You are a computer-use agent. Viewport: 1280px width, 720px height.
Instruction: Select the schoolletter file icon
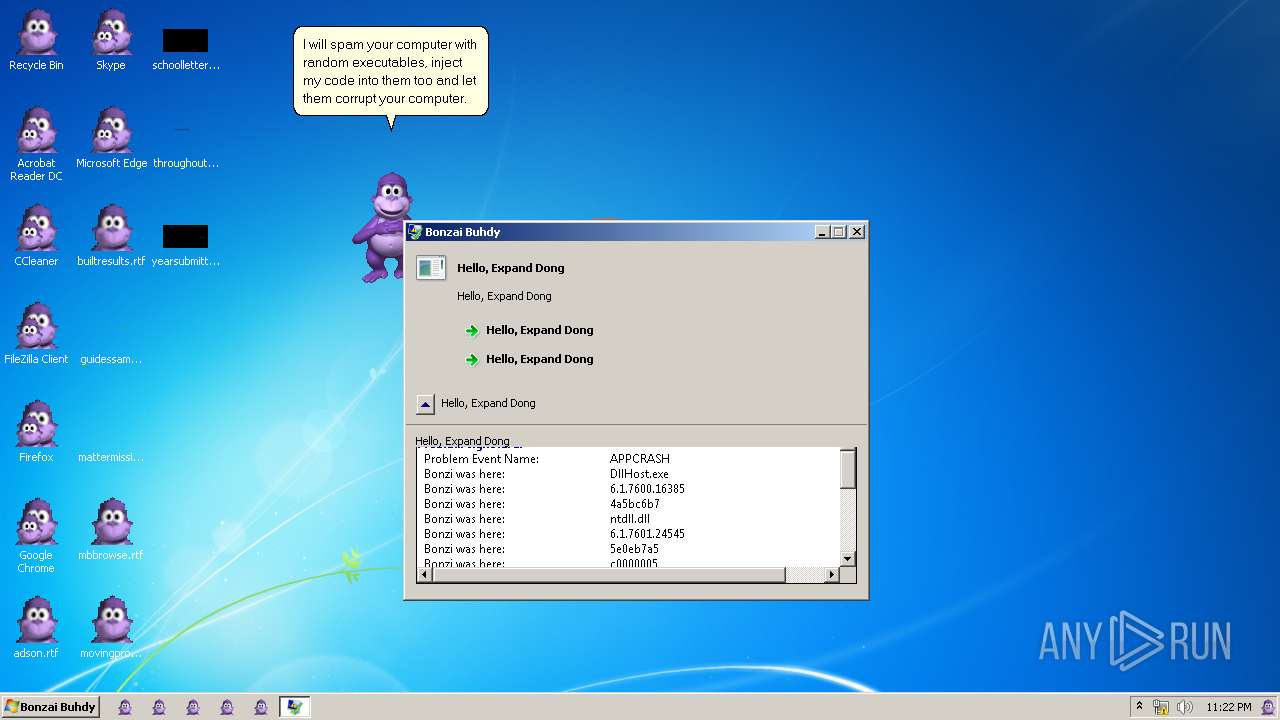pos(185,48)
